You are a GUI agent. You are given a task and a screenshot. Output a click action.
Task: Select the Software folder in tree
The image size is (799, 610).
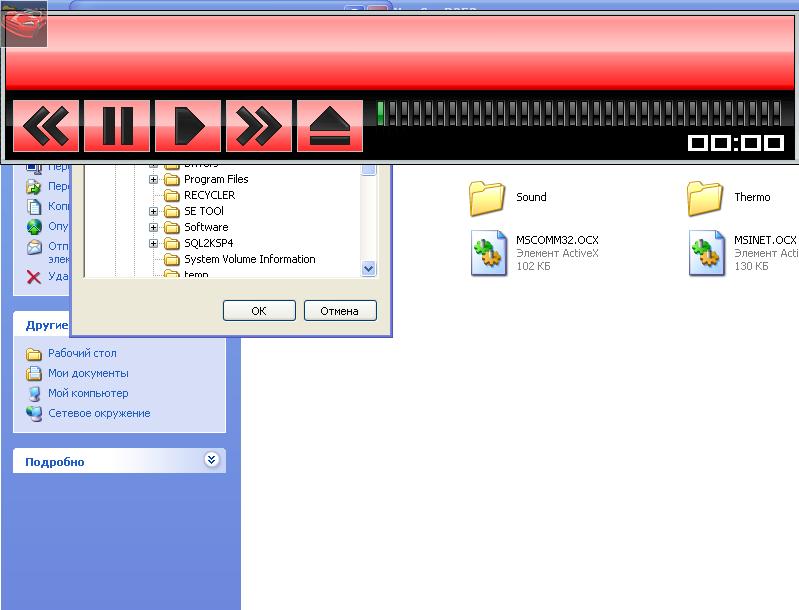206,227
